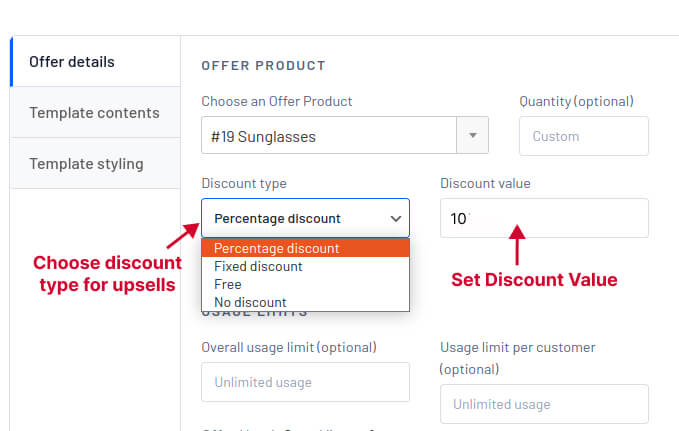Click the Discount value field showing 10
This screenshot has width=679, height=431.
pos(544,218)
